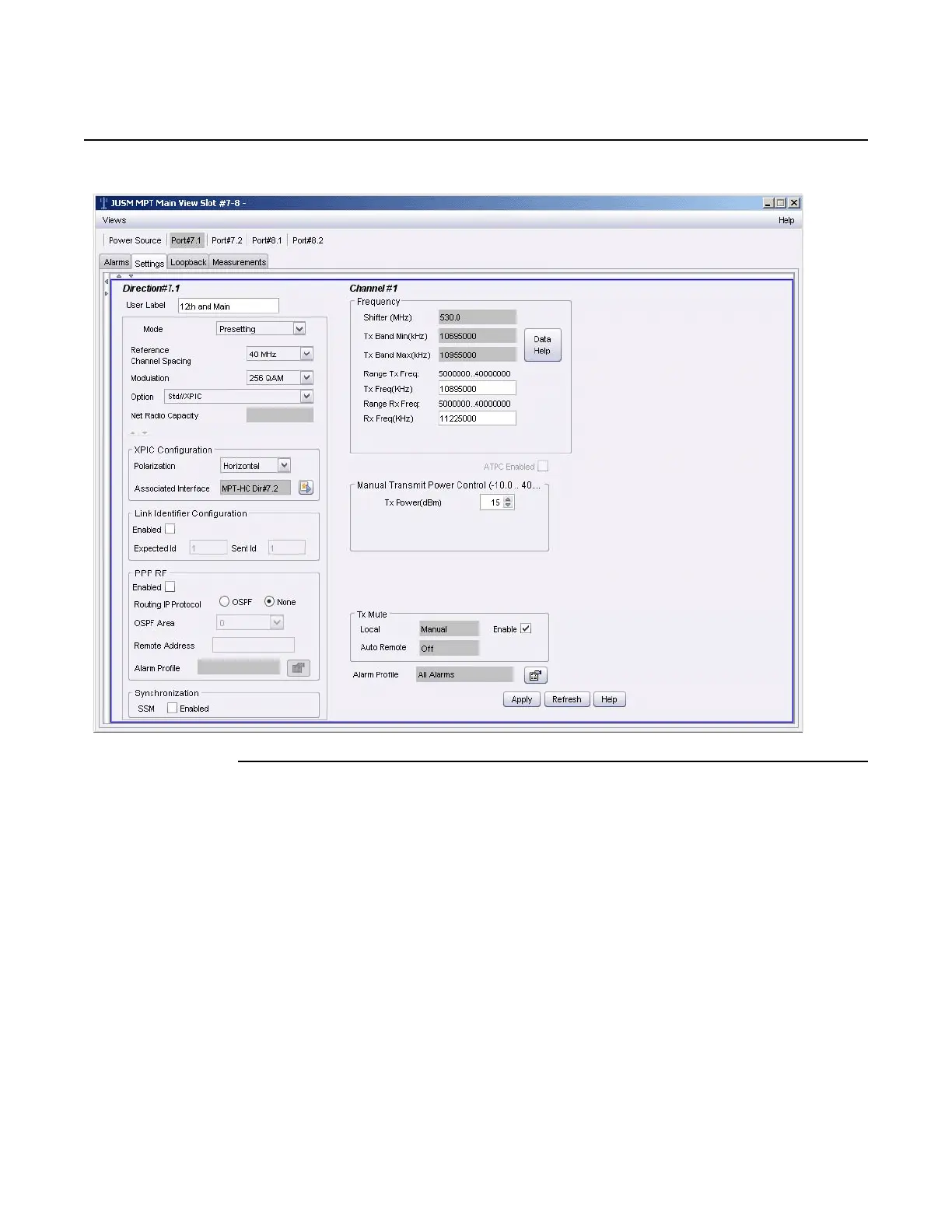952x1232 pixels.
Task: Collapse pane with the small up arrow
Action: [118, 275]
